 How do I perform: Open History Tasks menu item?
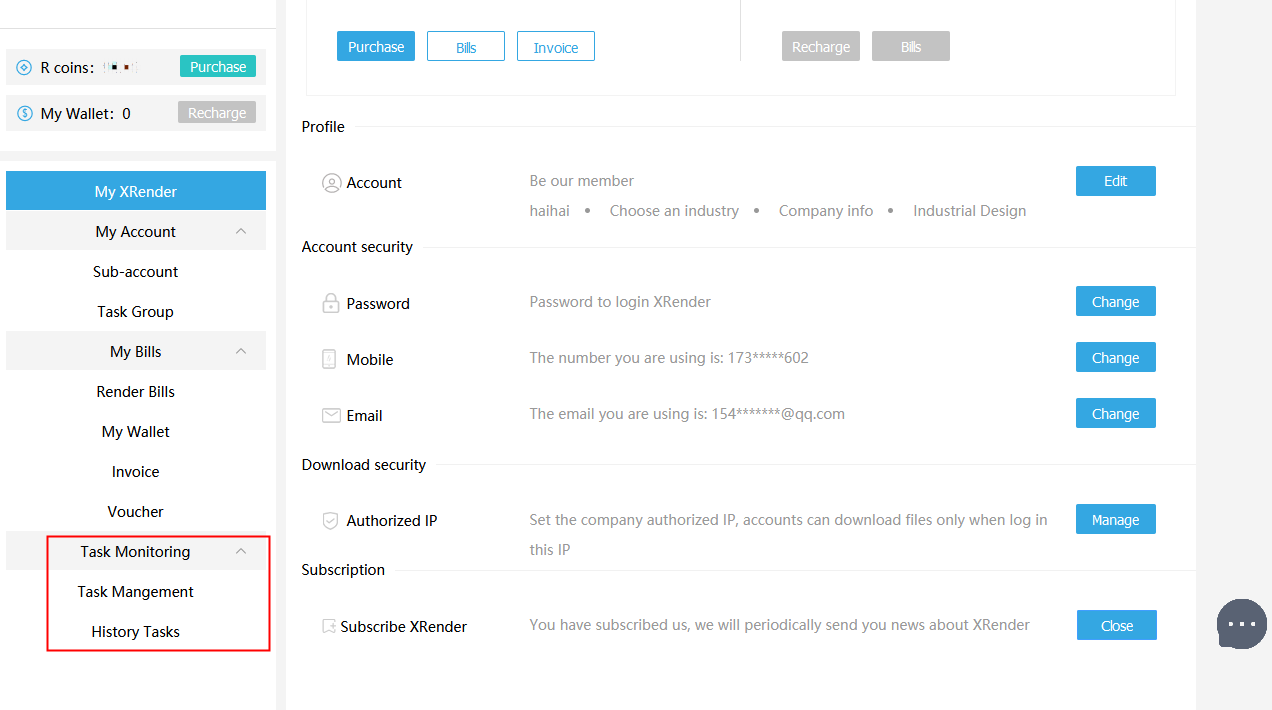[x=136, y=632]
